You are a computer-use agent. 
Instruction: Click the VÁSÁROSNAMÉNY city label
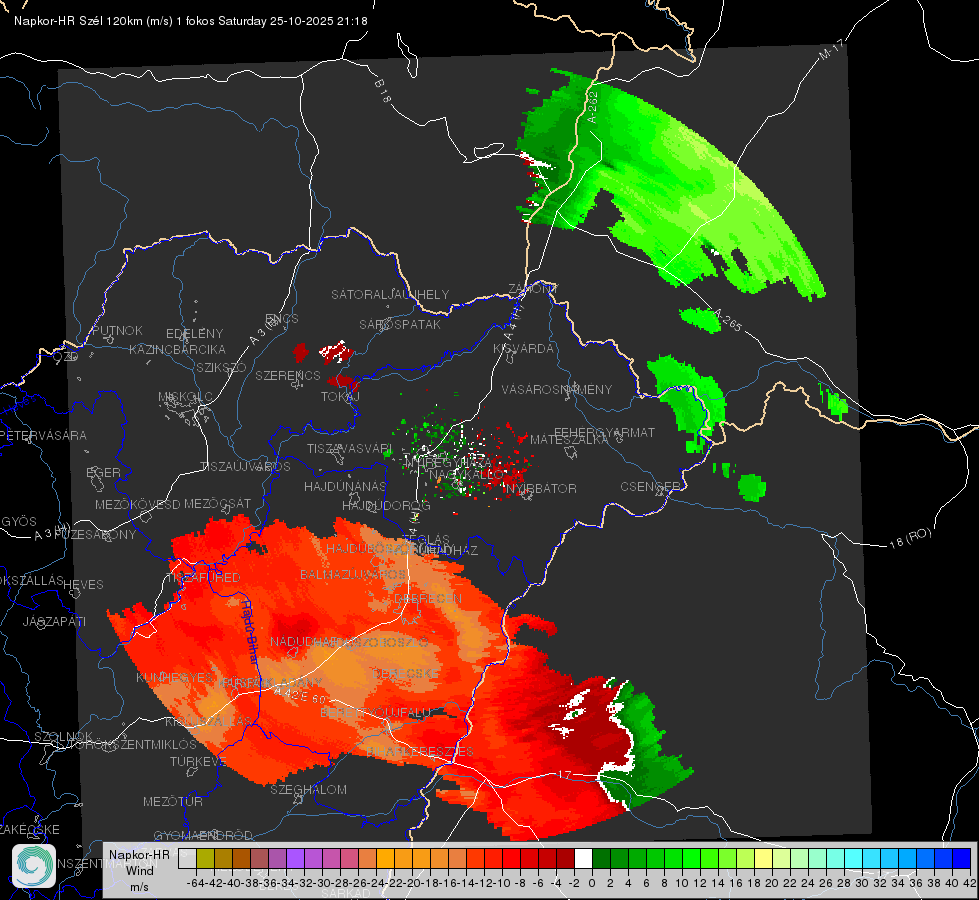click(557, 389)
